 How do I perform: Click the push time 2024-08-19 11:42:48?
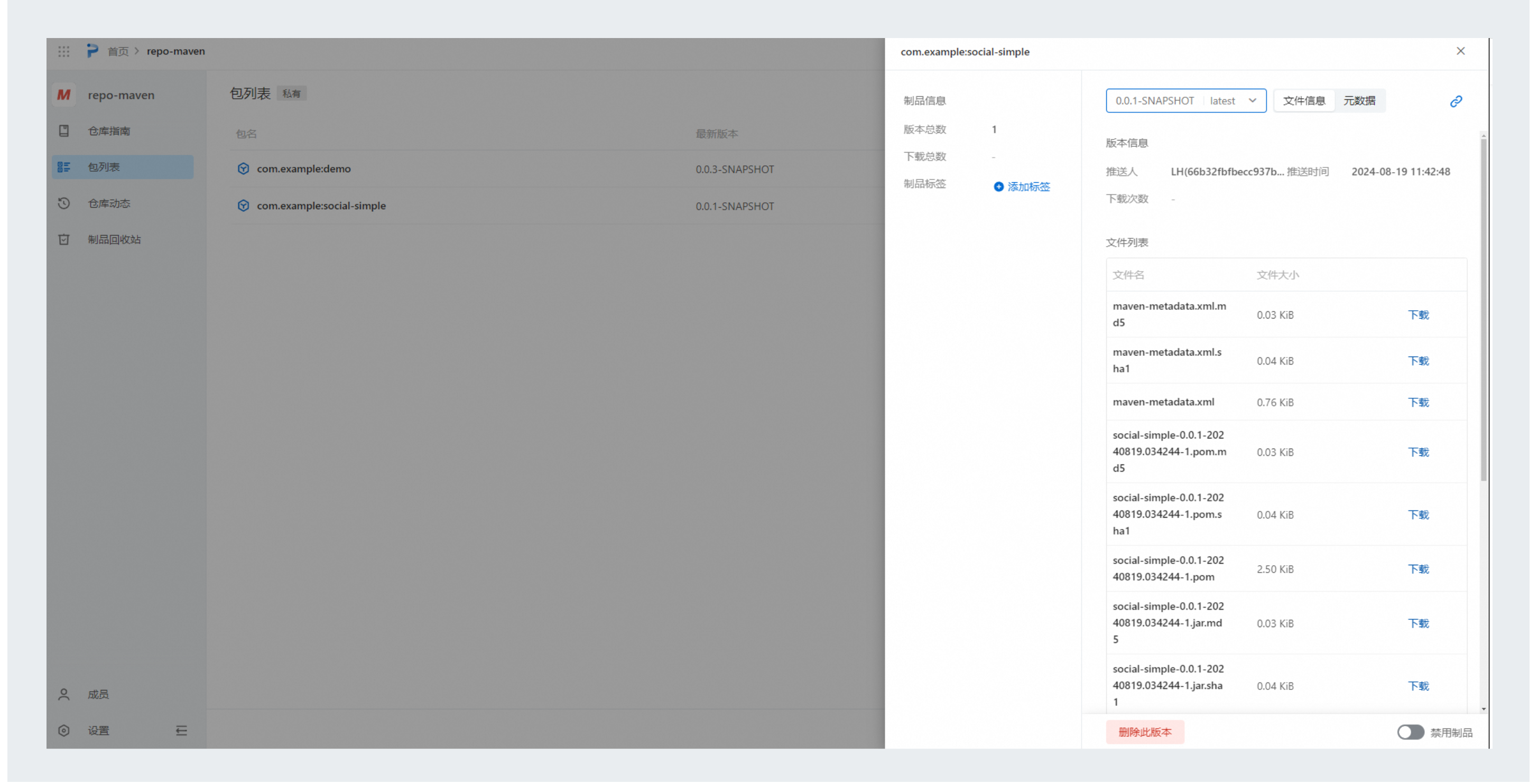click(1400, 172)
